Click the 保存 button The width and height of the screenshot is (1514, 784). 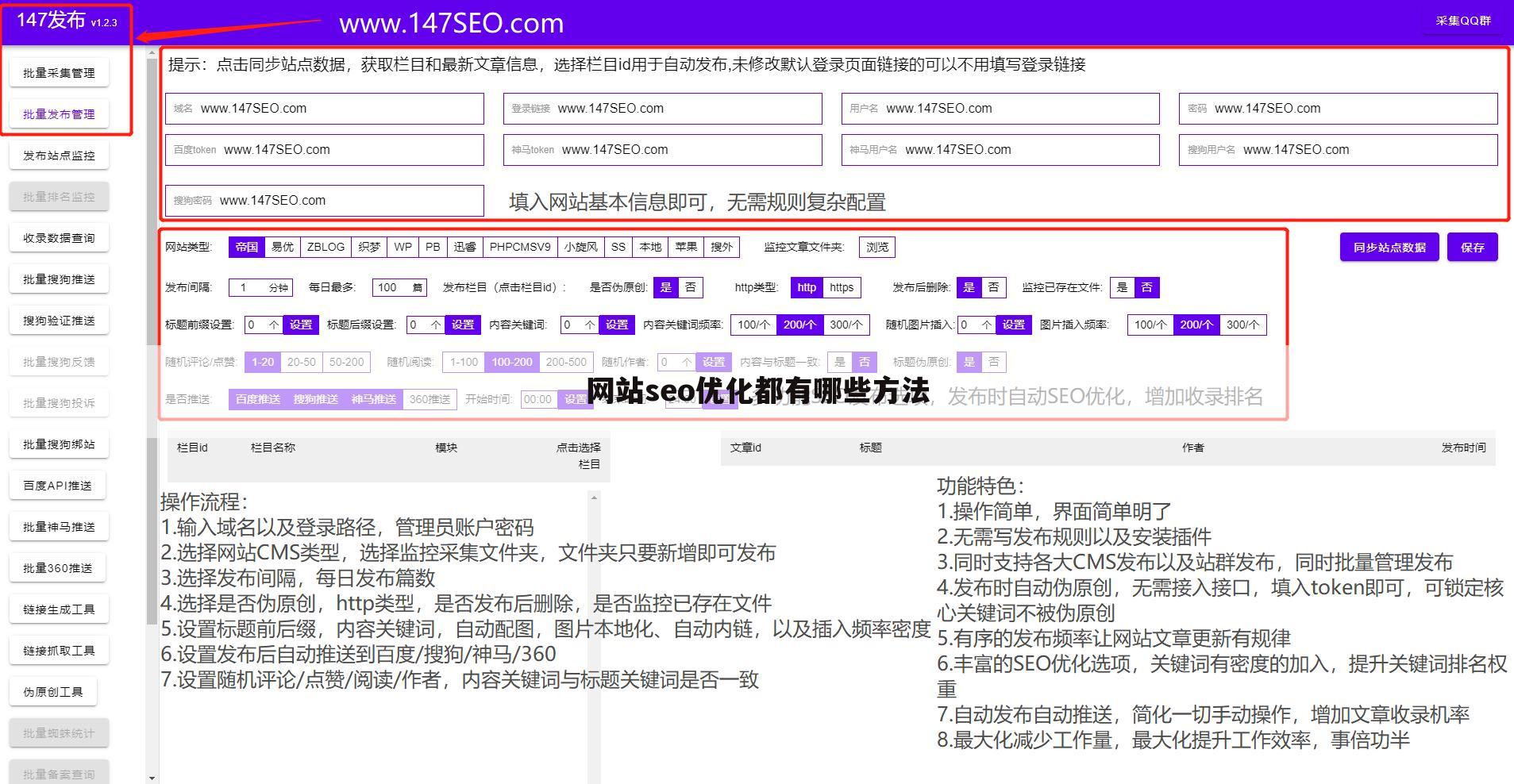pyautogui.click(x=1473, y=247)
